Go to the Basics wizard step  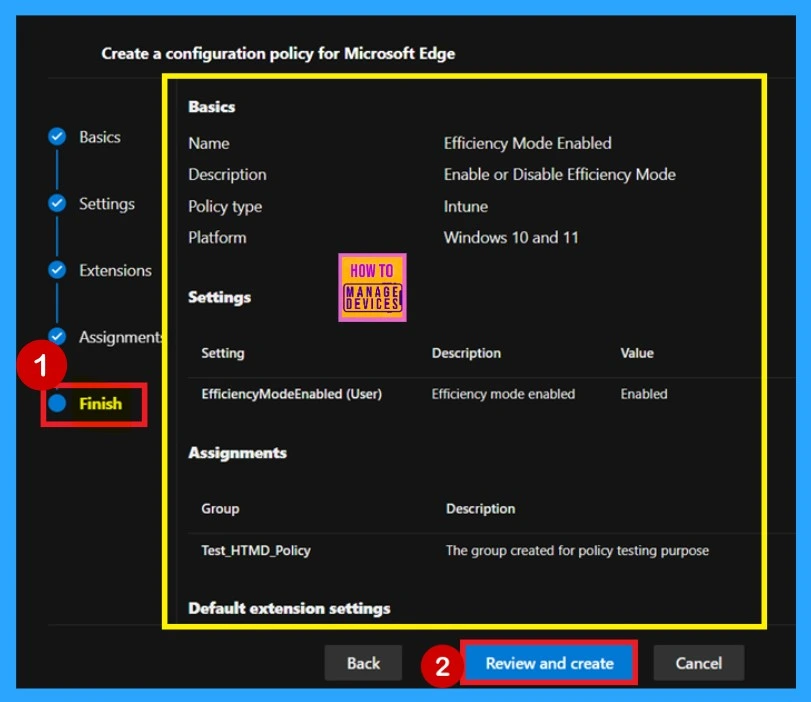pos(100,137)
